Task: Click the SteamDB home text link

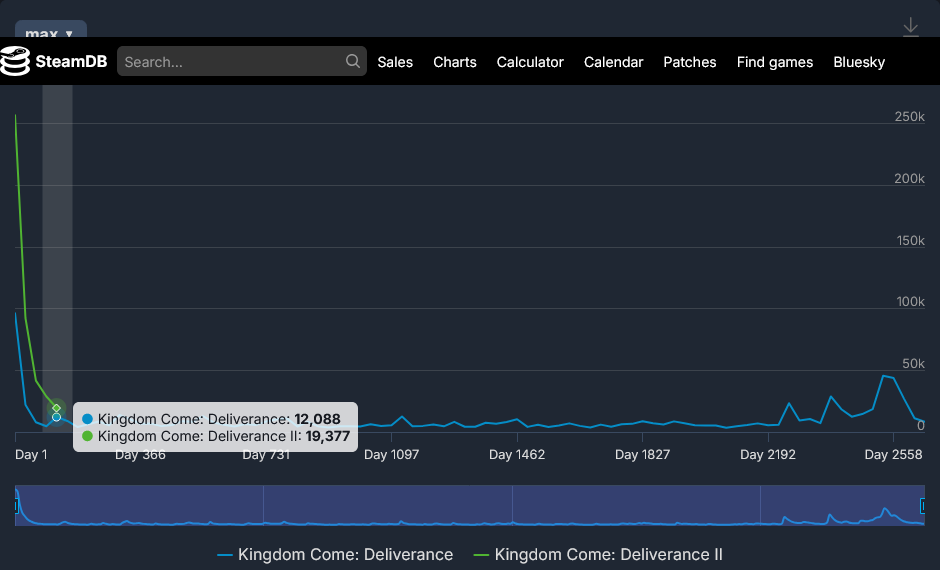Action: (x=71, y=61)
